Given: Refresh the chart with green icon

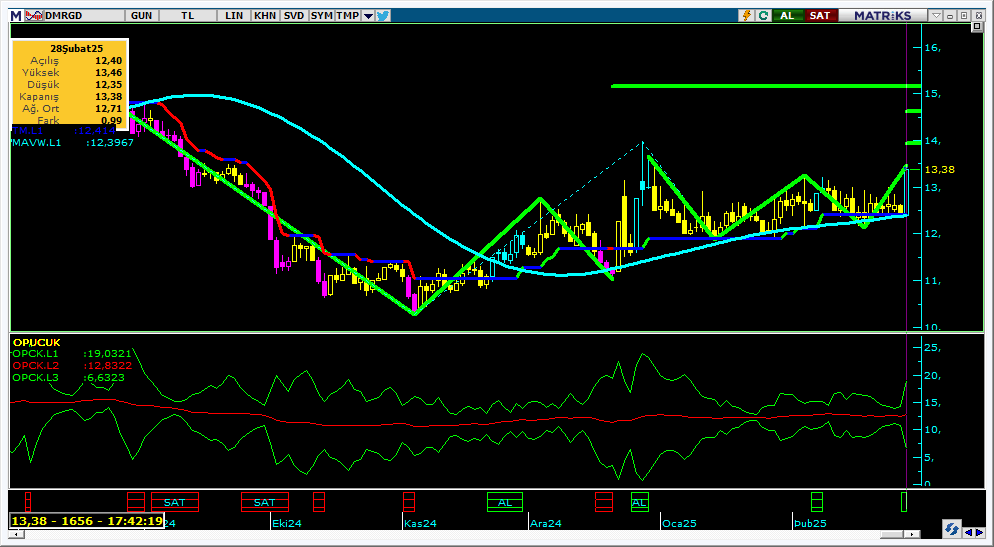Looking at the screenshot, I should pyautogui.click(x=763, y=16).
